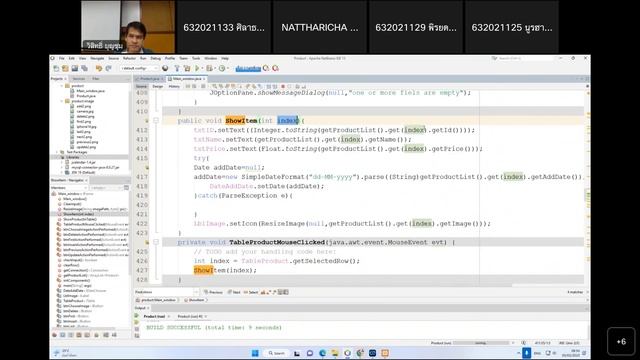The width and height of the screenshot is (640, 360).
Task: Click the Next button in find bar
Action: click(x=234, y=292)
